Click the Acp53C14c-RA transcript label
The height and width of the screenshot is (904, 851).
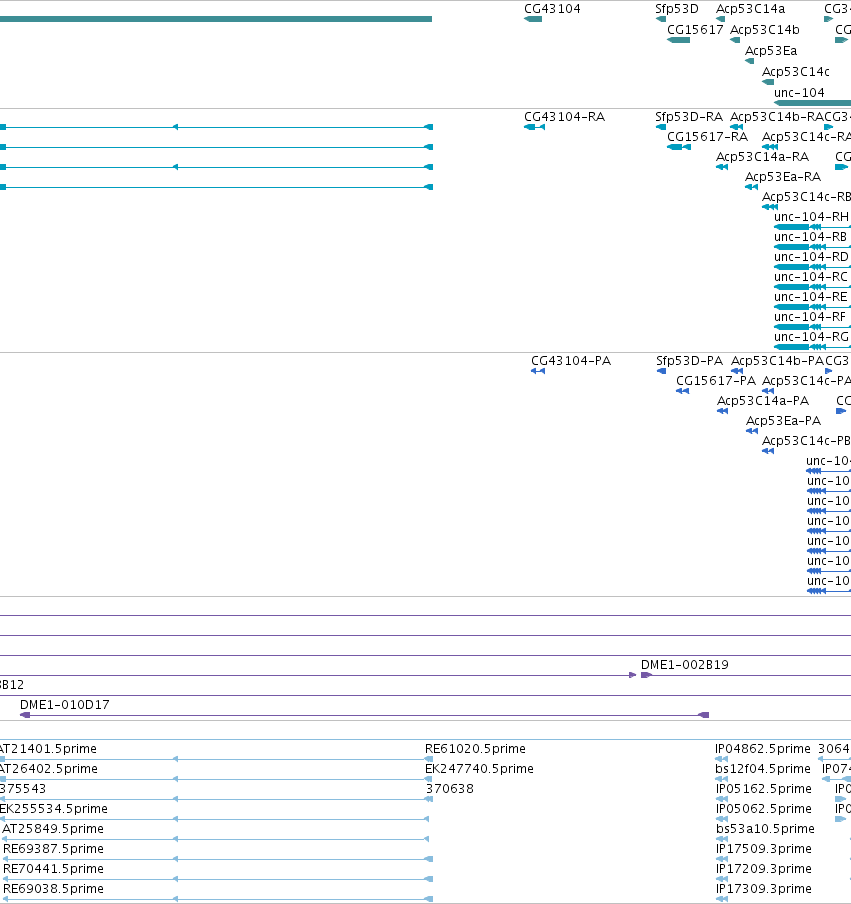(806, 137)
